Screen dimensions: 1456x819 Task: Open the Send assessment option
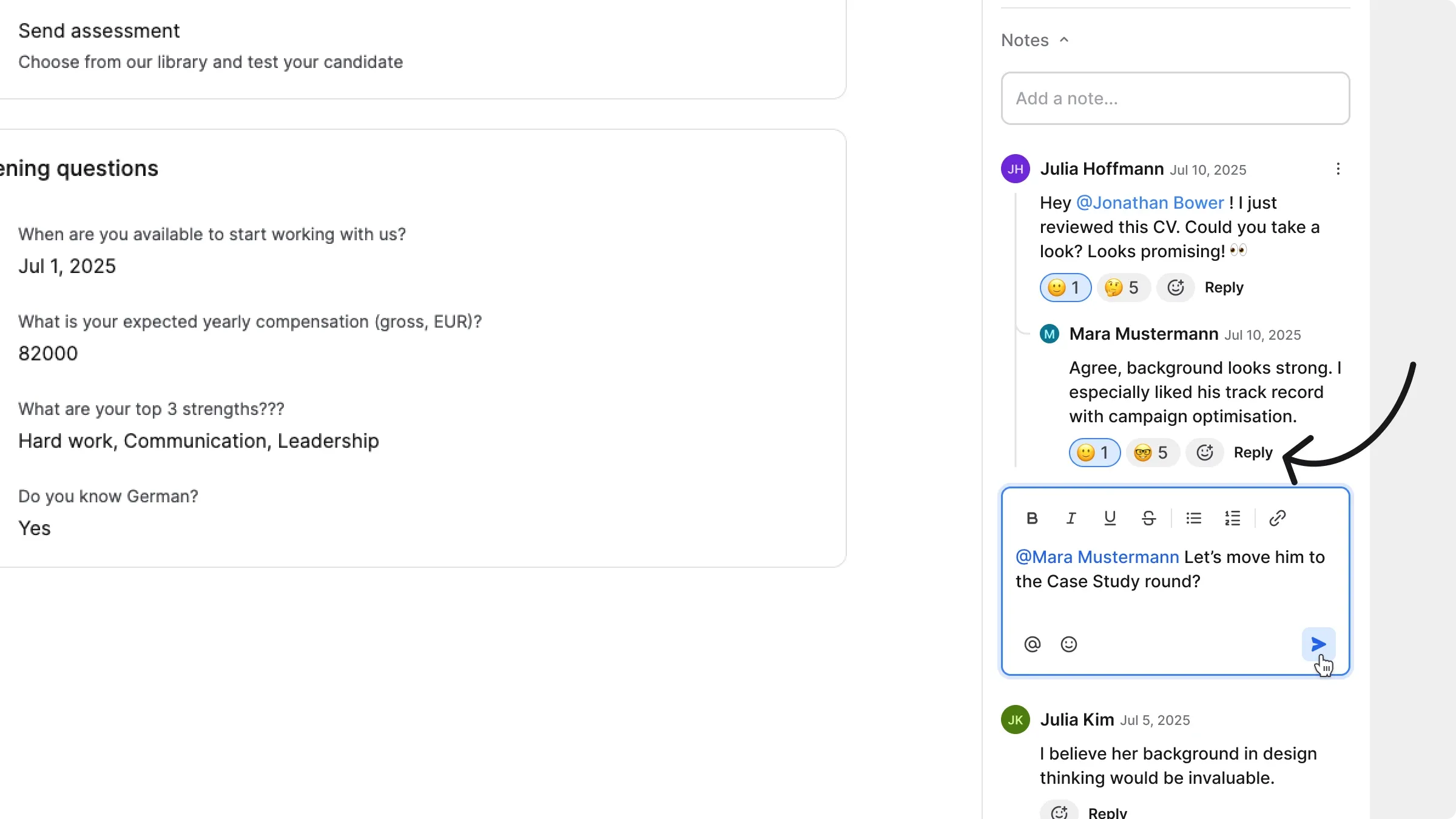click(x=99, y=31)
